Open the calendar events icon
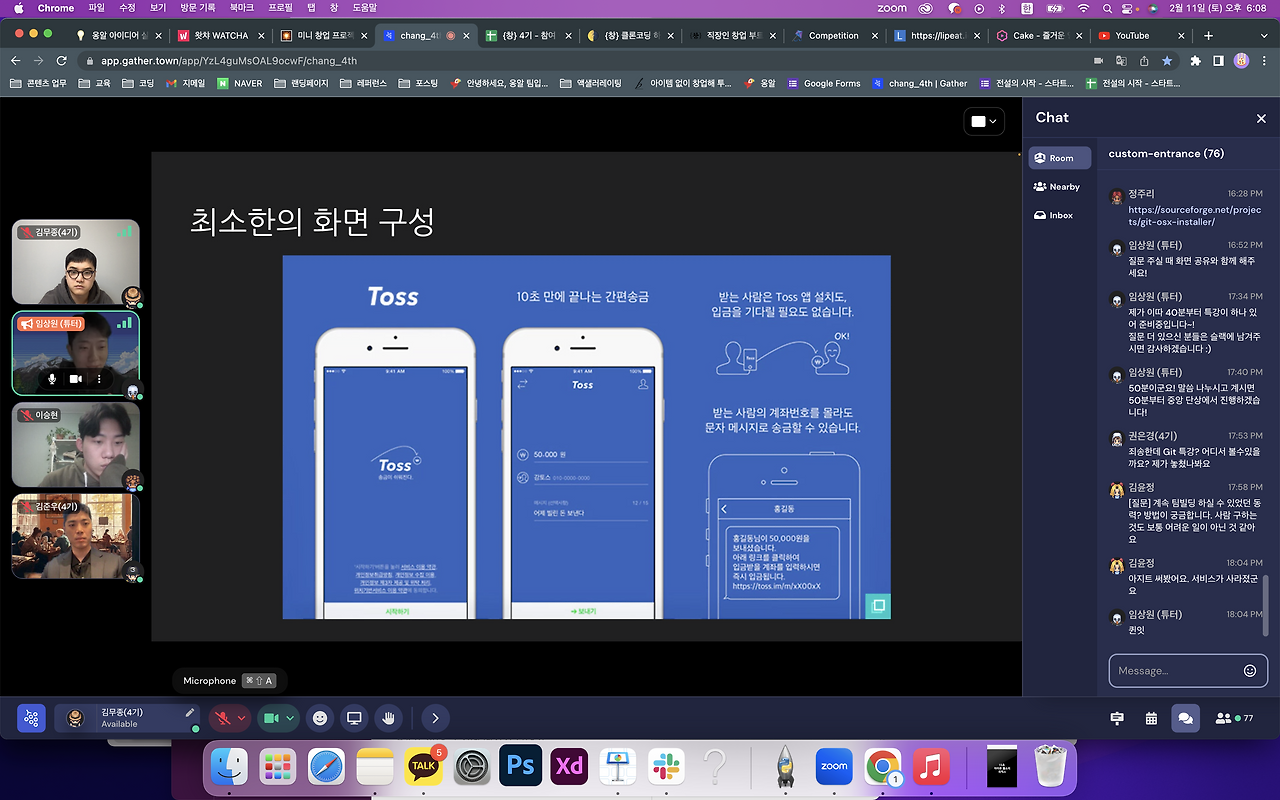The height and width of the screenshot is (800, 1280). (1150, 718)
